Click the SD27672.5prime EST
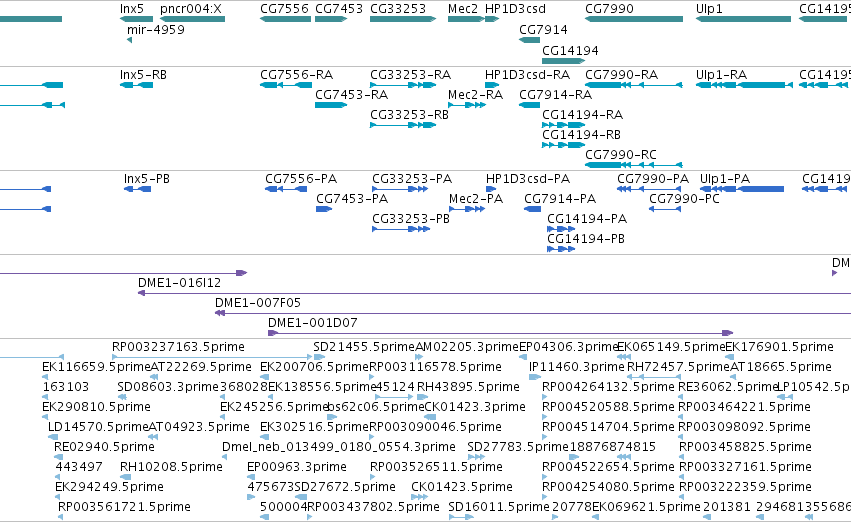This screenshot has width=851, height=522. click(x=301, y=498)
